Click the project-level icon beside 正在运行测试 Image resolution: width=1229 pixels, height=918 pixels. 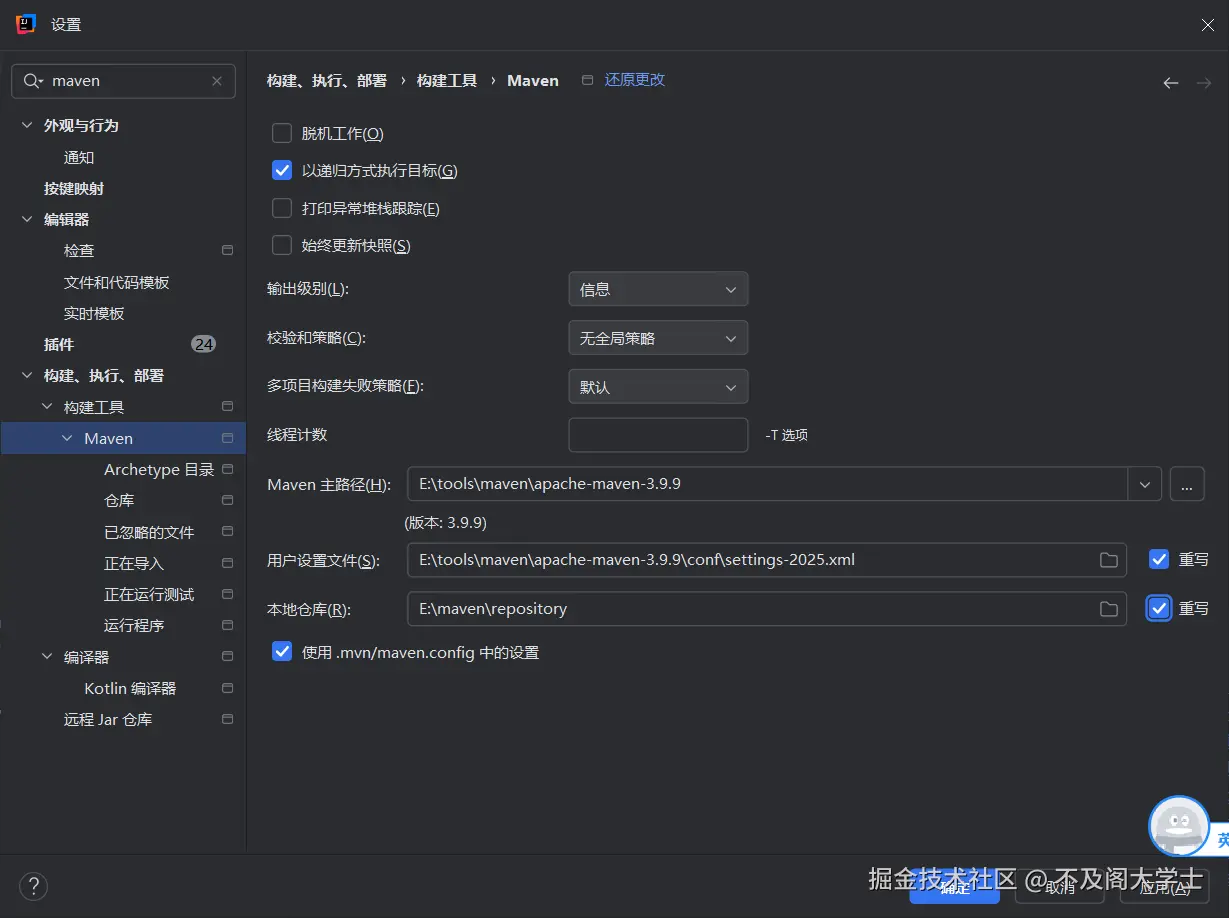pyautogui.click(x=227, y=595)
